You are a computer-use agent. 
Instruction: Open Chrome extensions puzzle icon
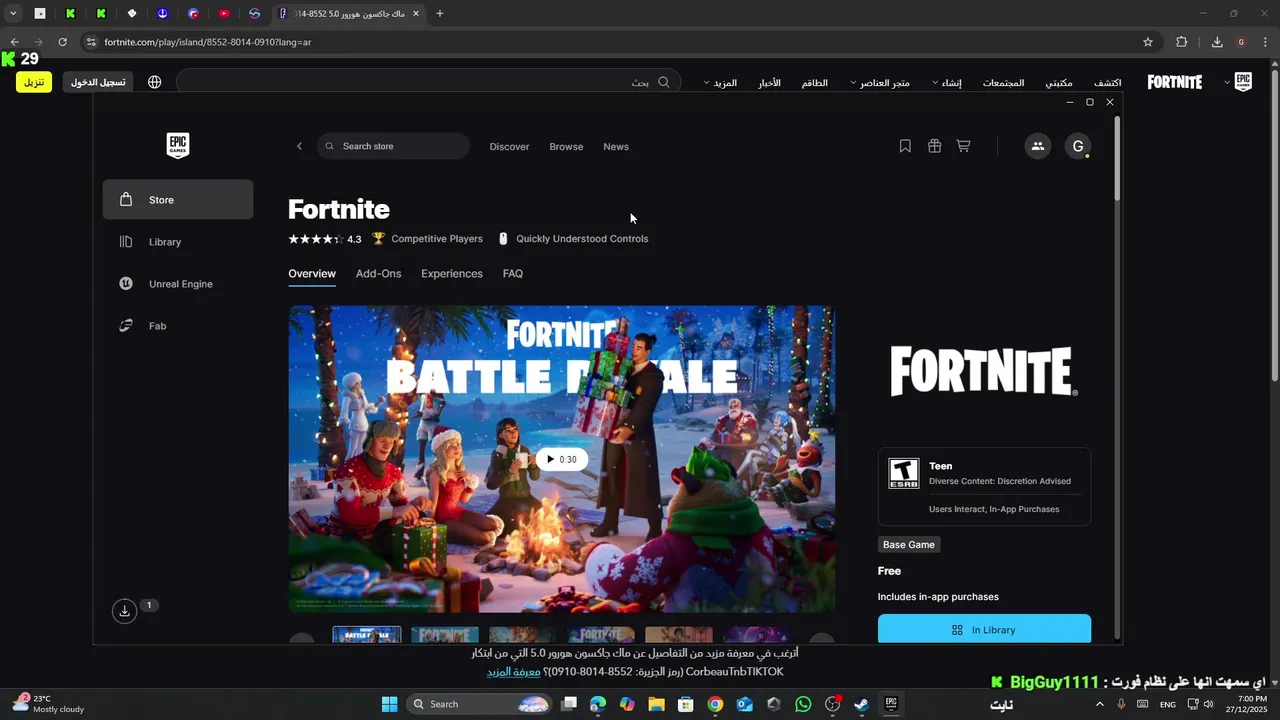pyautogui.click(x=1182, y=42)
